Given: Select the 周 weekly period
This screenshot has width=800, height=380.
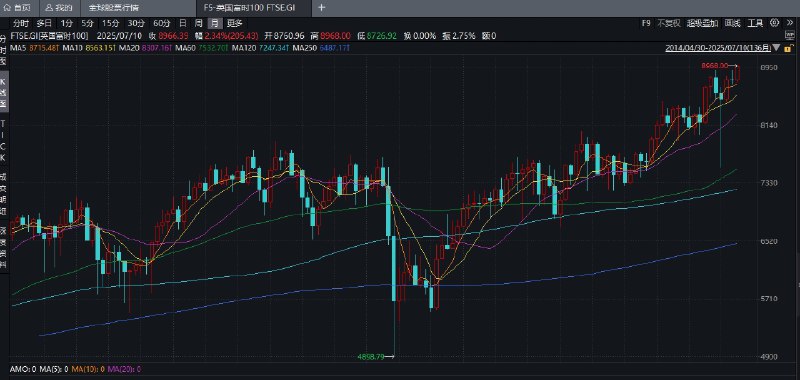Looking at the screenshot, I should point(198,23).
